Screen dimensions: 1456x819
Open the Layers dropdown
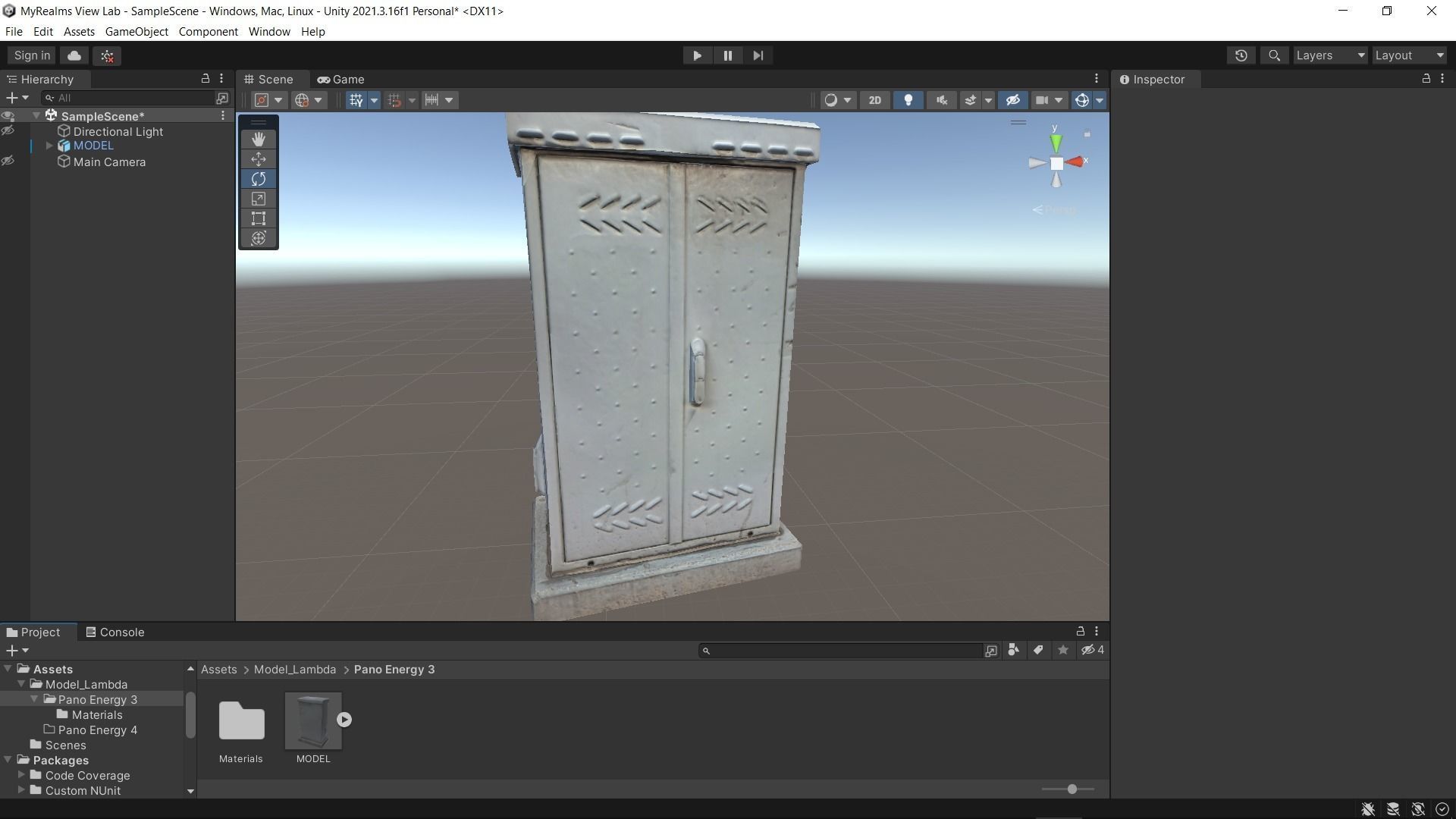coord(1329,55)
